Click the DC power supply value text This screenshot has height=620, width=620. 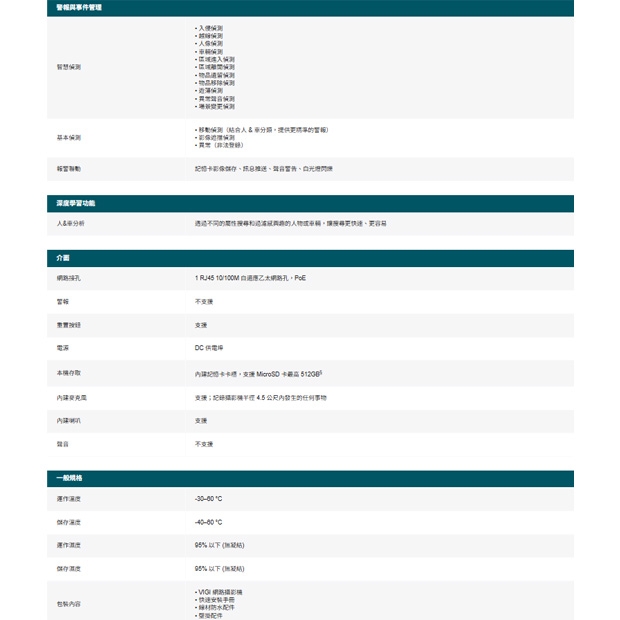pos(210,348)
